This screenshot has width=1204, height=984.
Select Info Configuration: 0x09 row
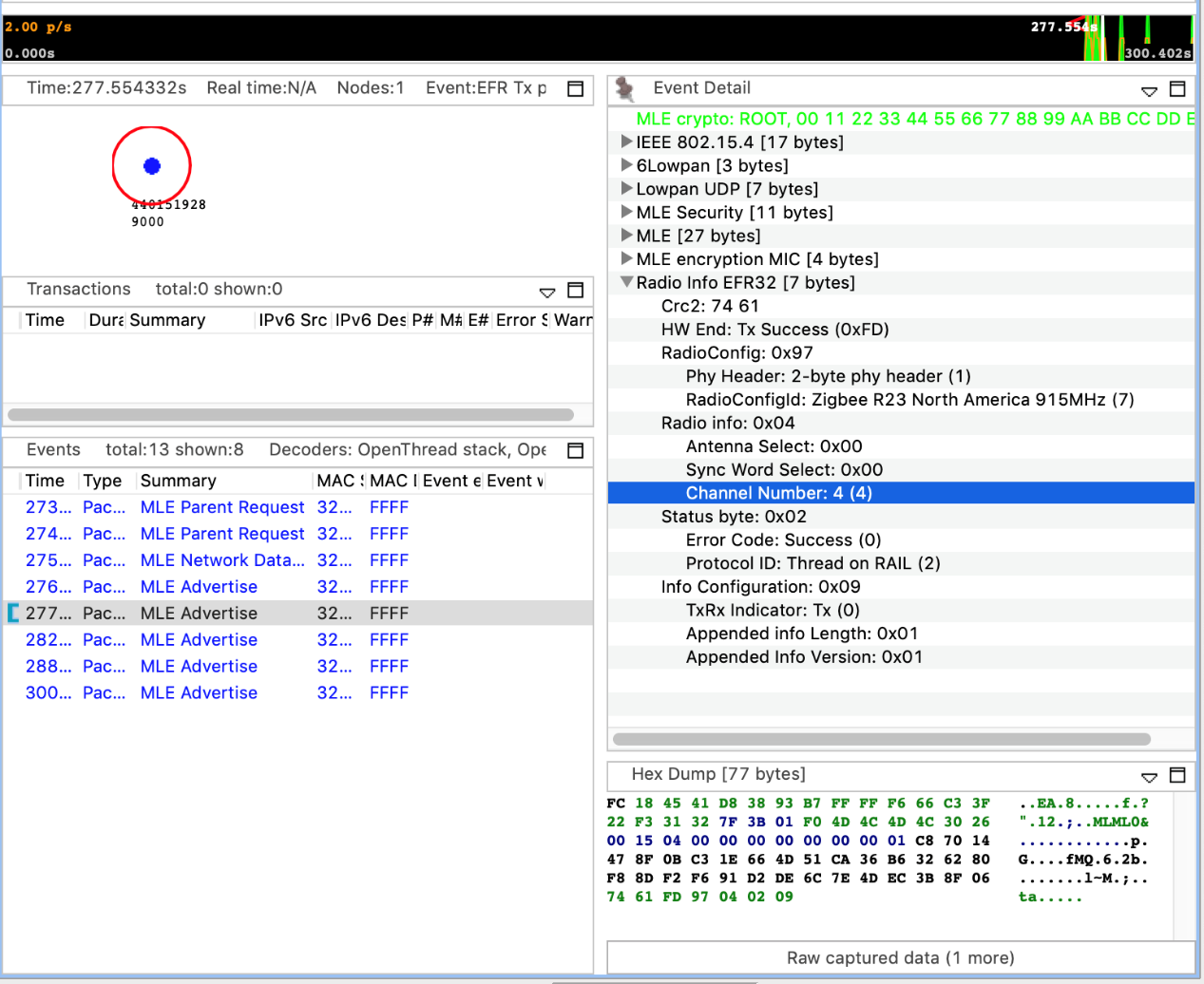901,587
